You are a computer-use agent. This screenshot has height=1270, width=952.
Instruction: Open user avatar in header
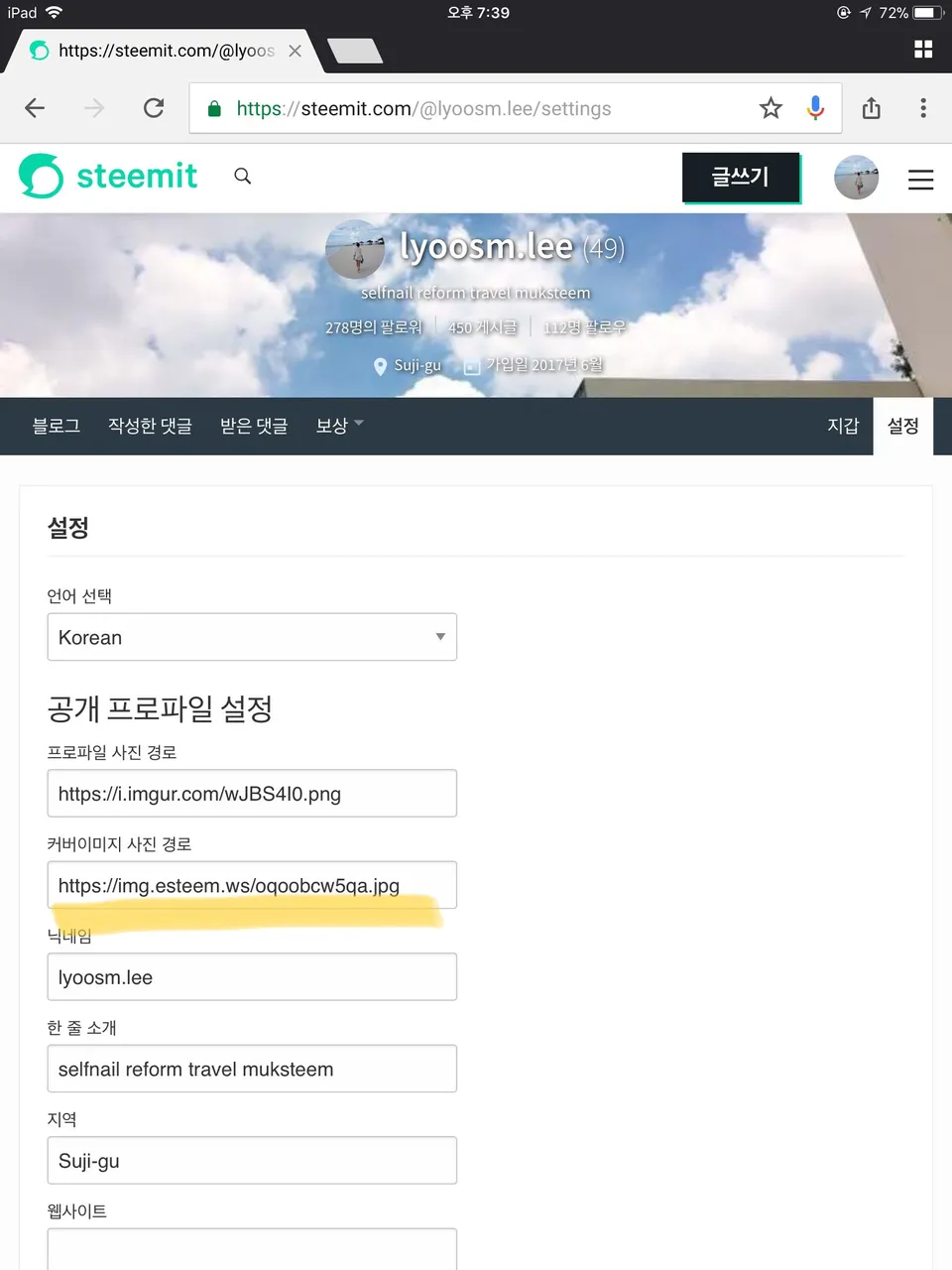(x=857, y=178)
